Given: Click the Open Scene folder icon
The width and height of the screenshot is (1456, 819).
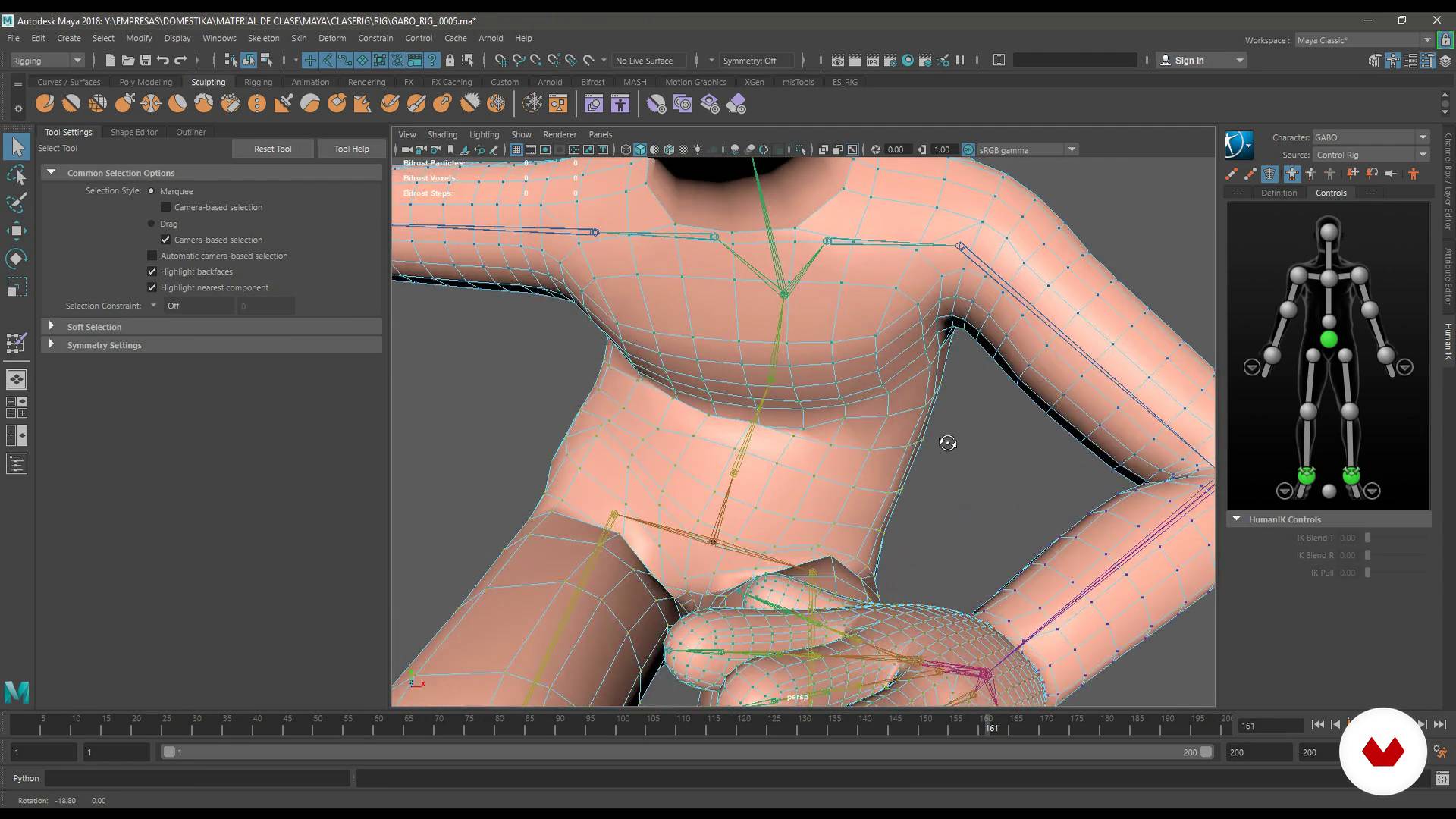Looking at the screenshot, I should tap(127, 61).
